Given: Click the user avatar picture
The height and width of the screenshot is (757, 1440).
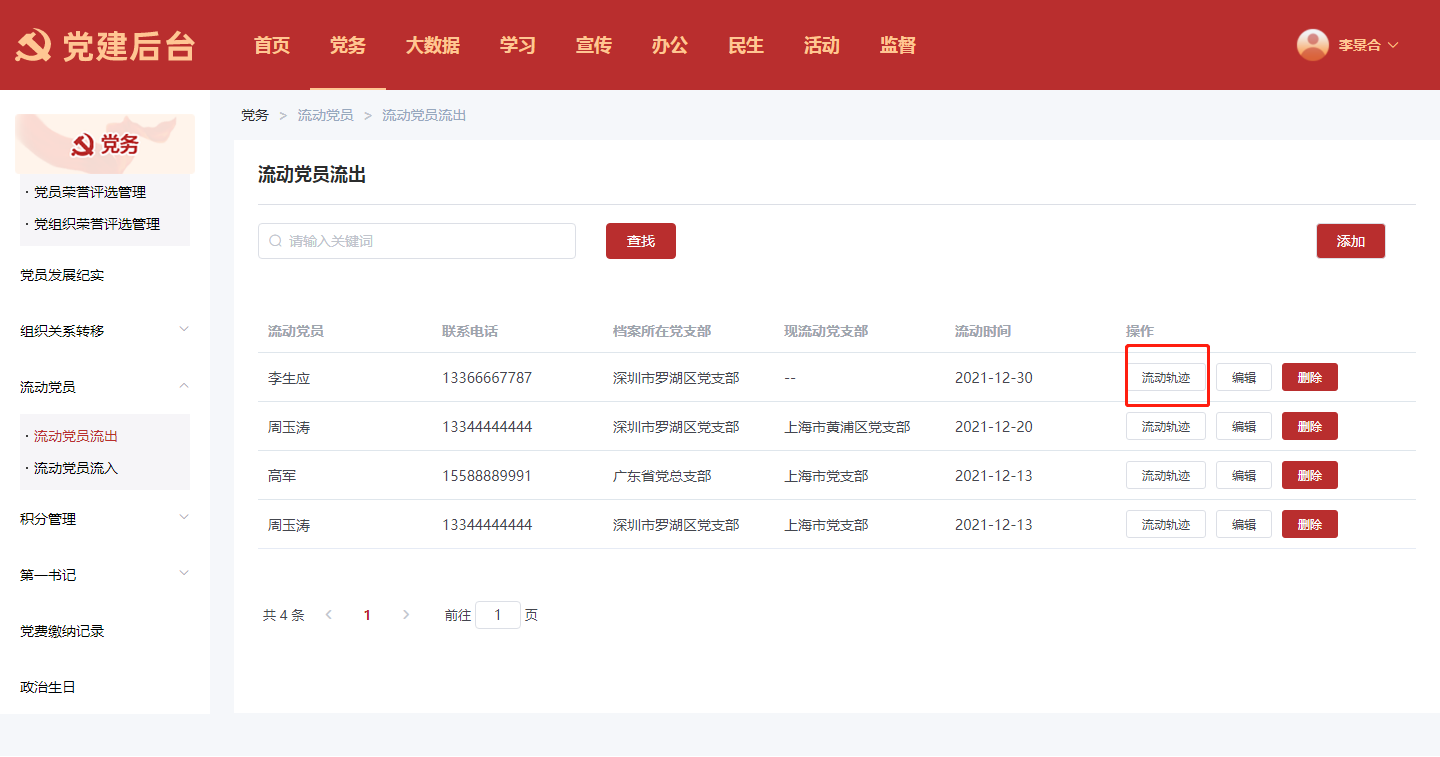Looking at the screenshot, I should click(x=1312, y=45).
